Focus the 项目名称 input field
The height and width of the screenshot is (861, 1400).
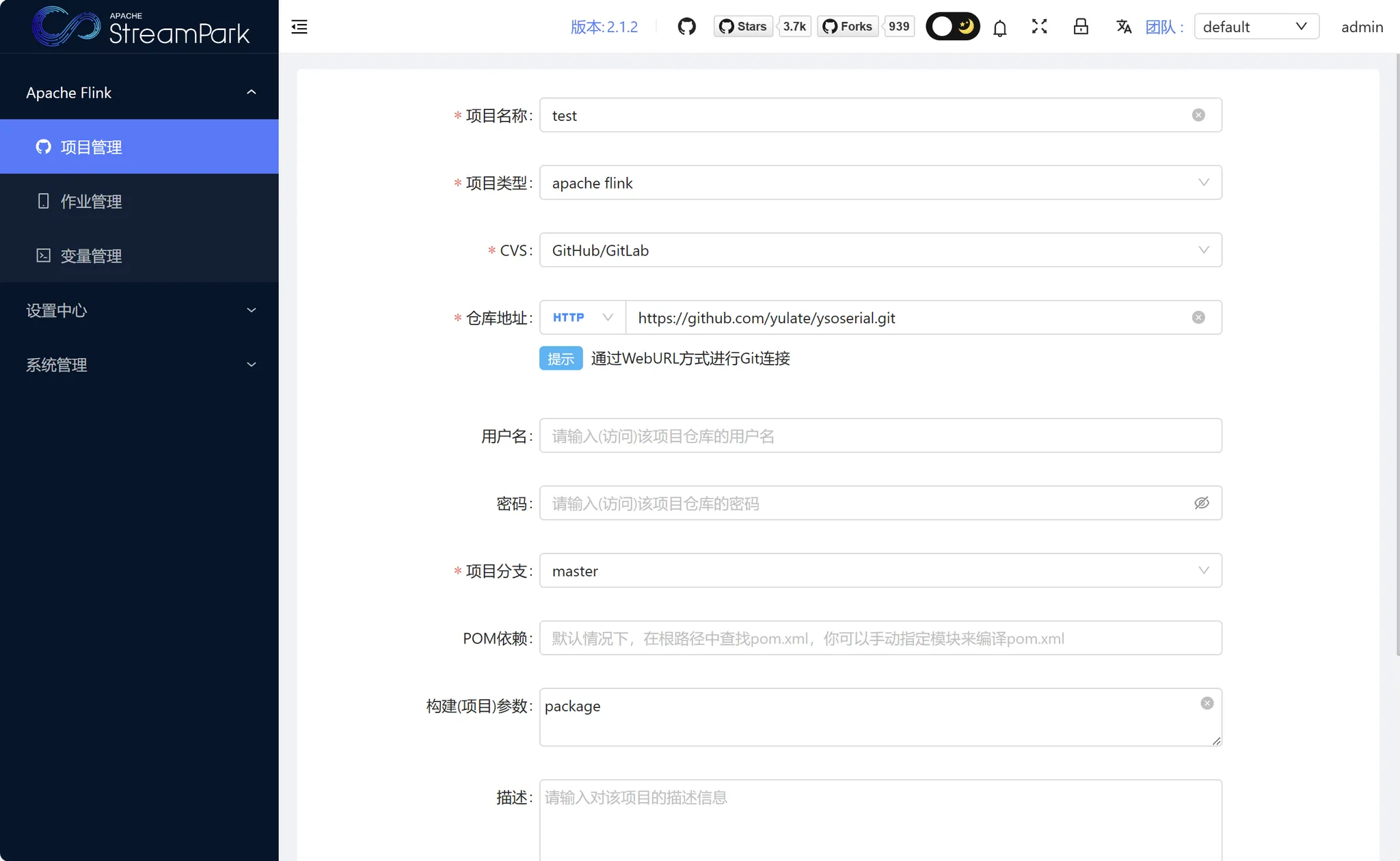click(880, 115)
